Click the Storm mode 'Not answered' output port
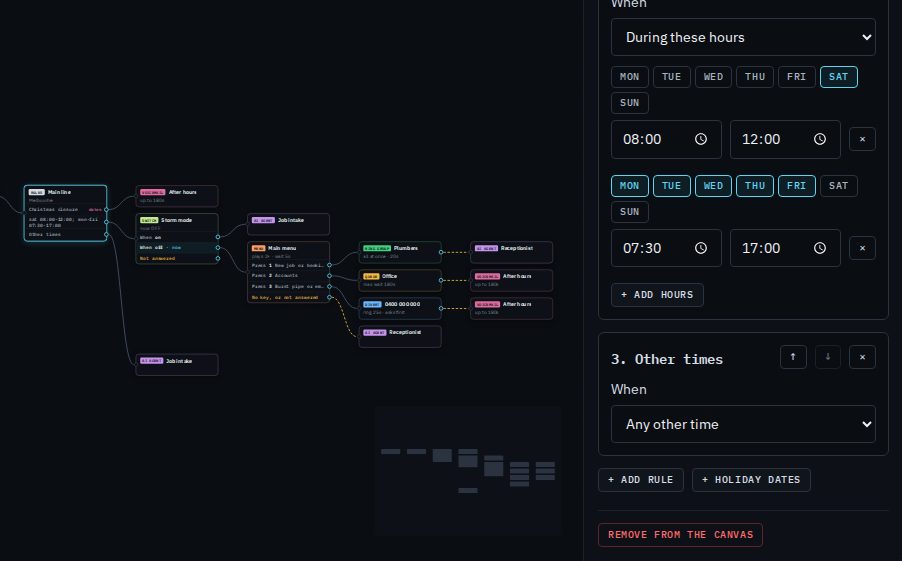This screenshot has height=561, width=902. pyautogui.click(x=217, y=258)
